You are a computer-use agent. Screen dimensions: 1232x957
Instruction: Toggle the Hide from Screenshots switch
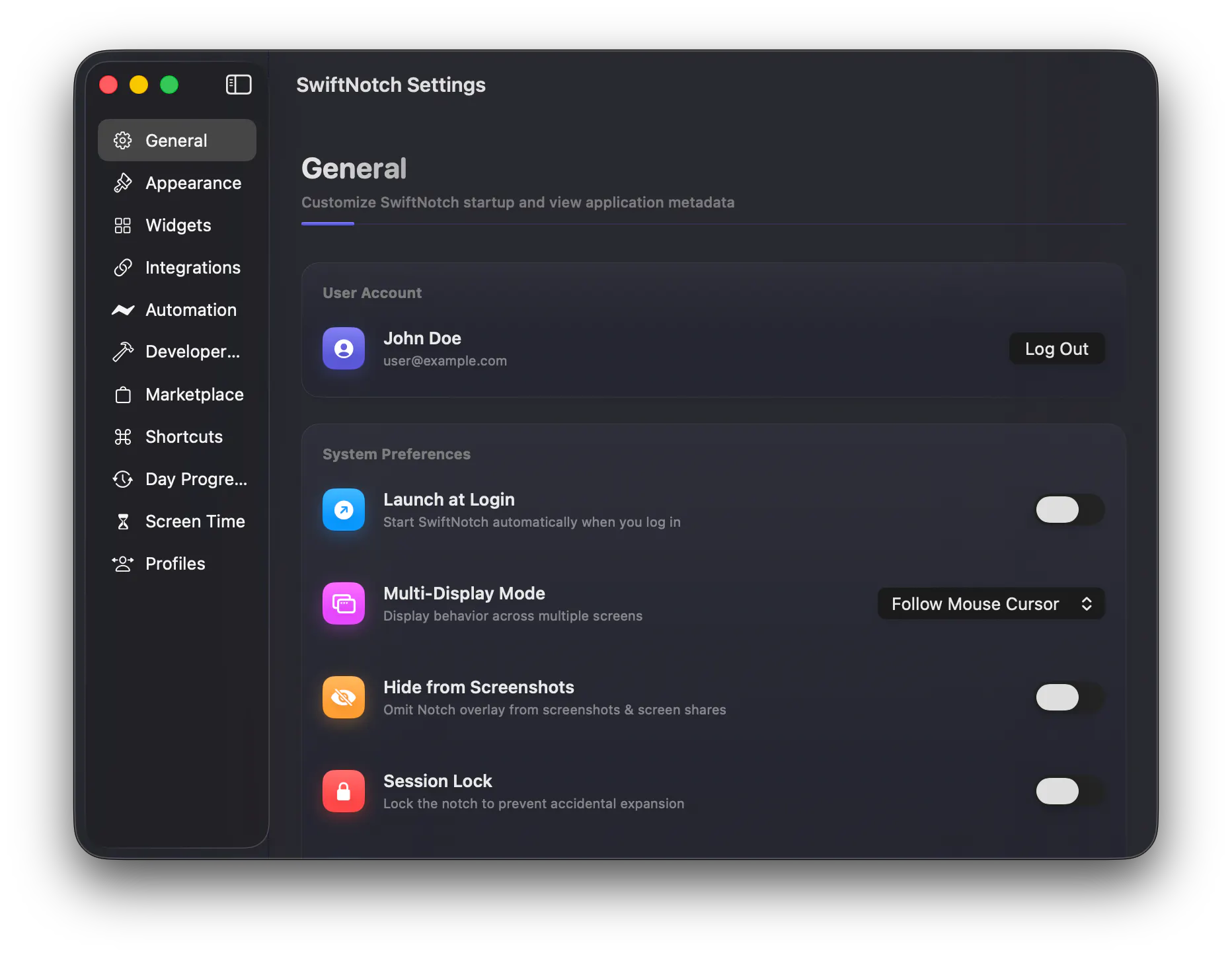[1069, 697]
